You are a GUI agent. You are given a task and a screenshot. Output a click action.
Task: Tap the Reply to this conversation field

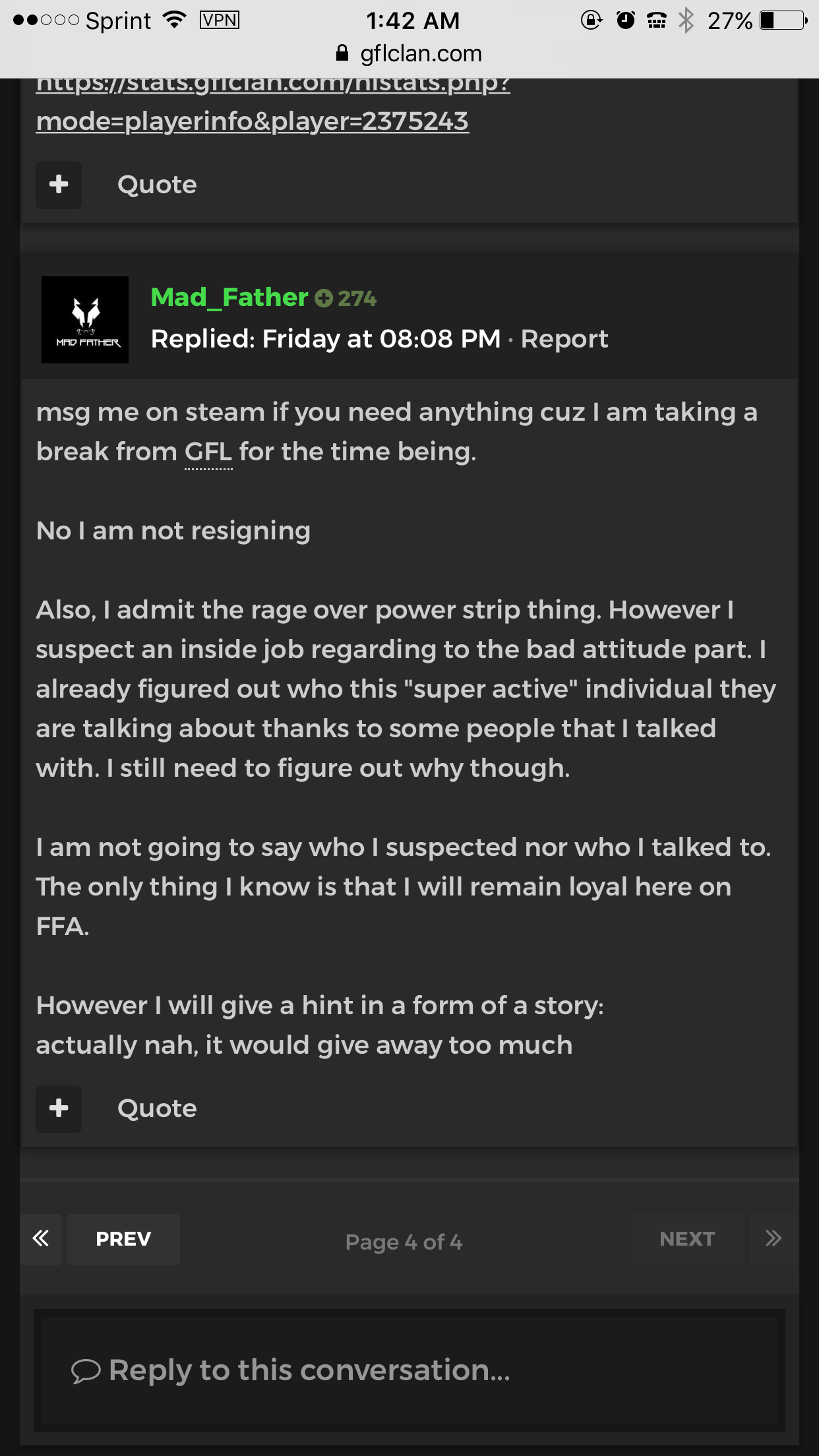click(409, 1370)
